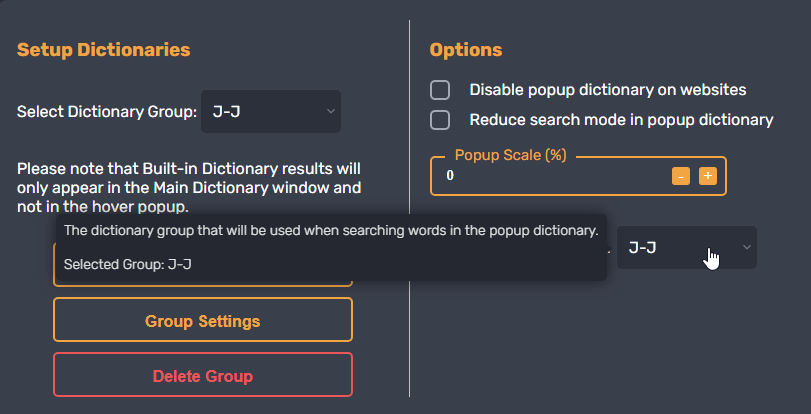This screenshot has height=414, width=811.
Task: Increase popup scale with the plus button
Action: [x=707, y=176]
